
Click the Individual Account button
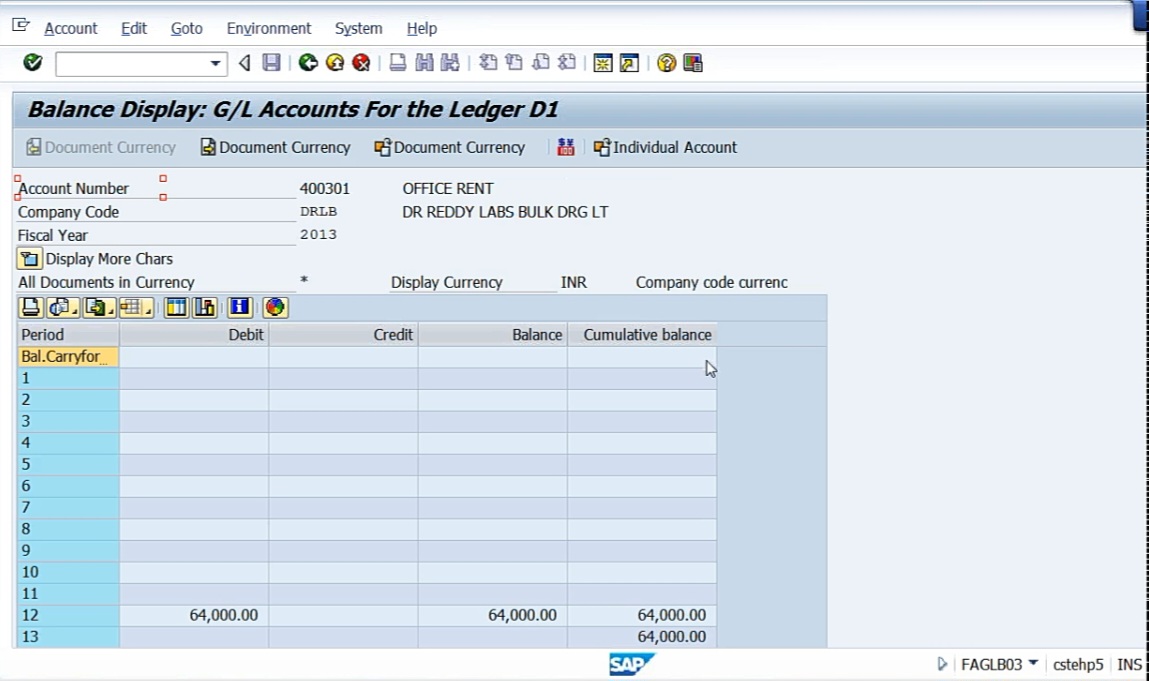click(665, 147)
